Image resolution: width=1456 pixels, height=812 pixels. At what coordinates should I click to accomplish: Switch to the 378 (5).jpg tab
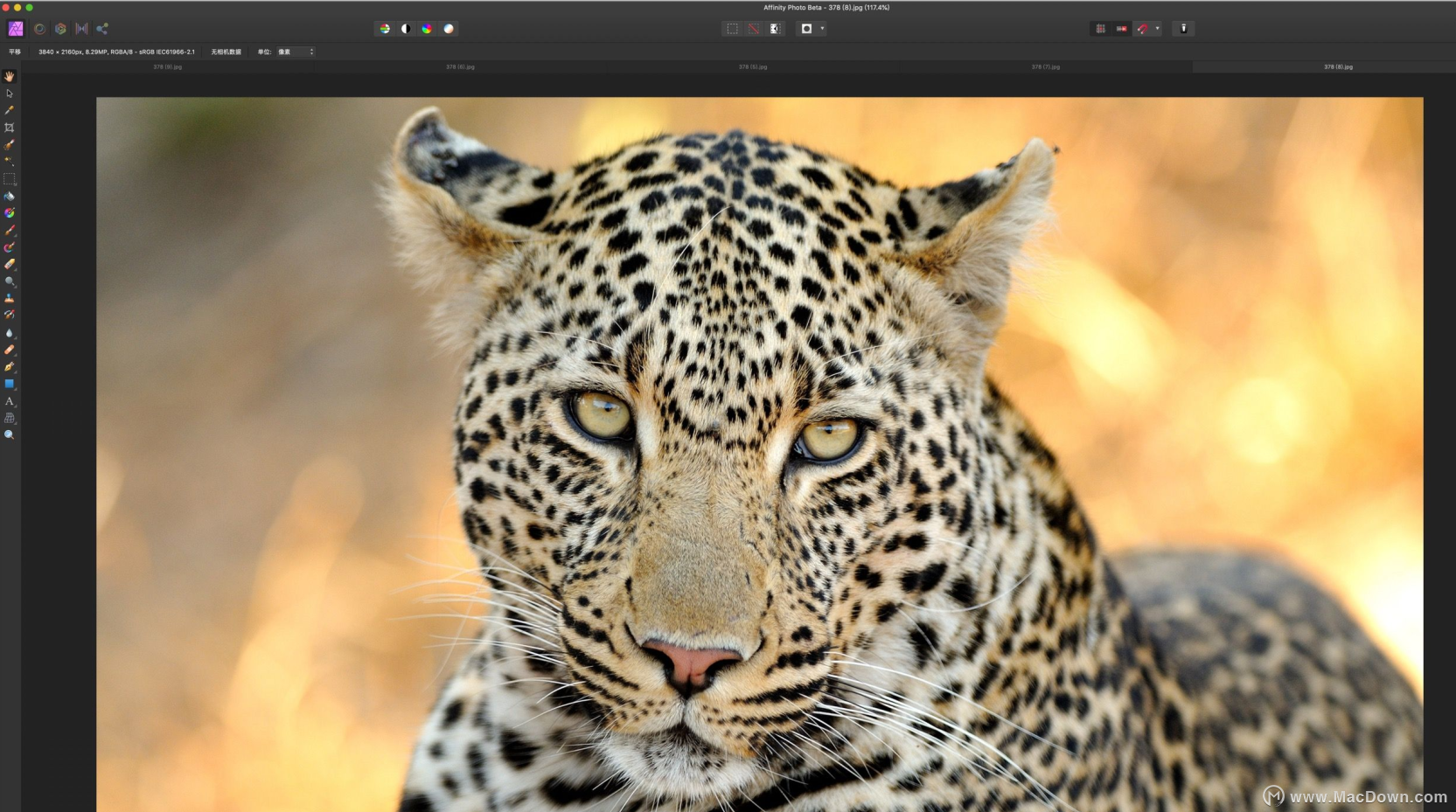(x=753, y=66)
